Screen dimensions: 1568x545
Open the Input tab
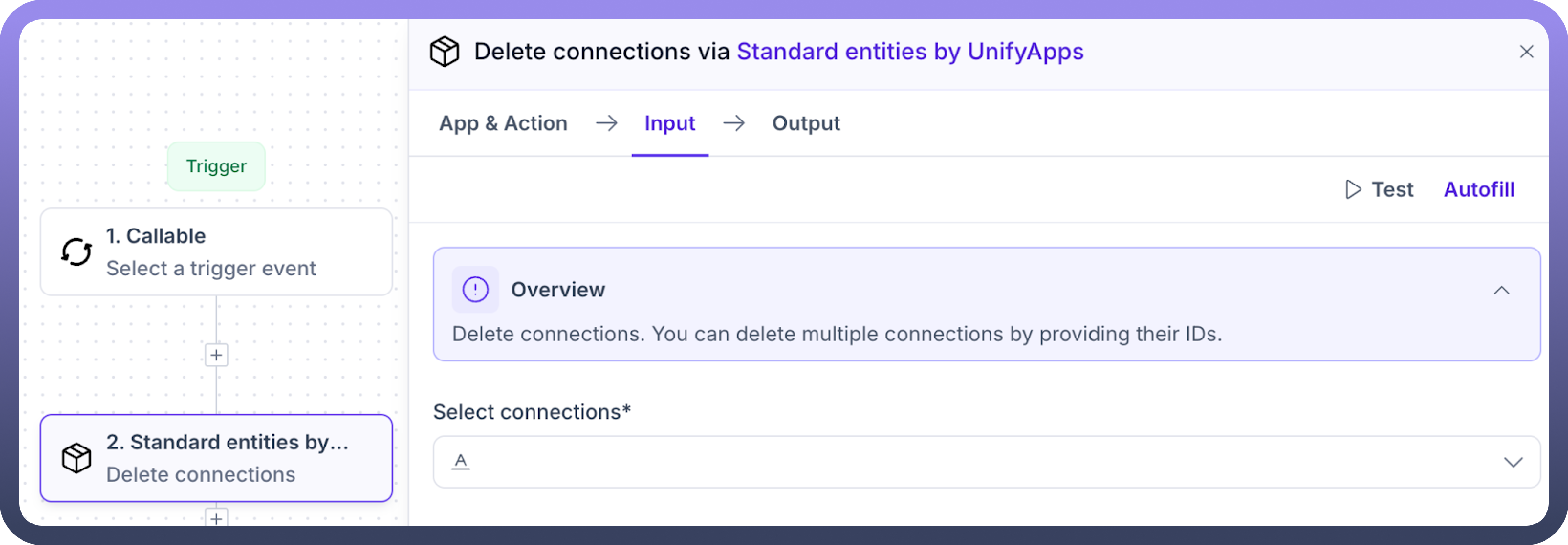click(670, 124)
